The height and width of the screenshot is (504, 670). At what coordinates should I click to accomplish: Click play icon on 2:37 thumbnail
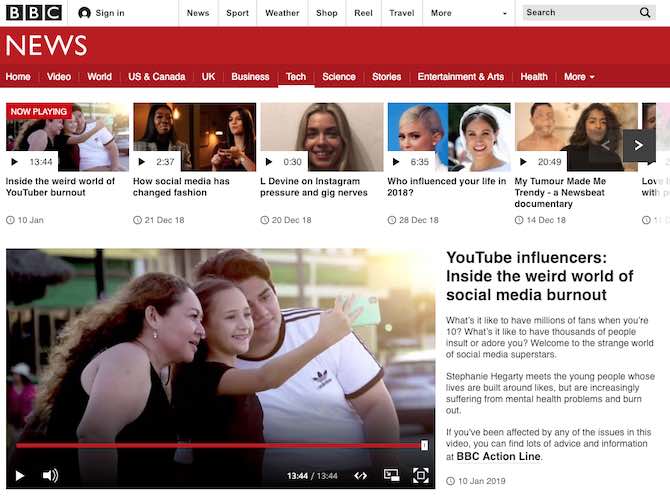(x=141, y=162)
